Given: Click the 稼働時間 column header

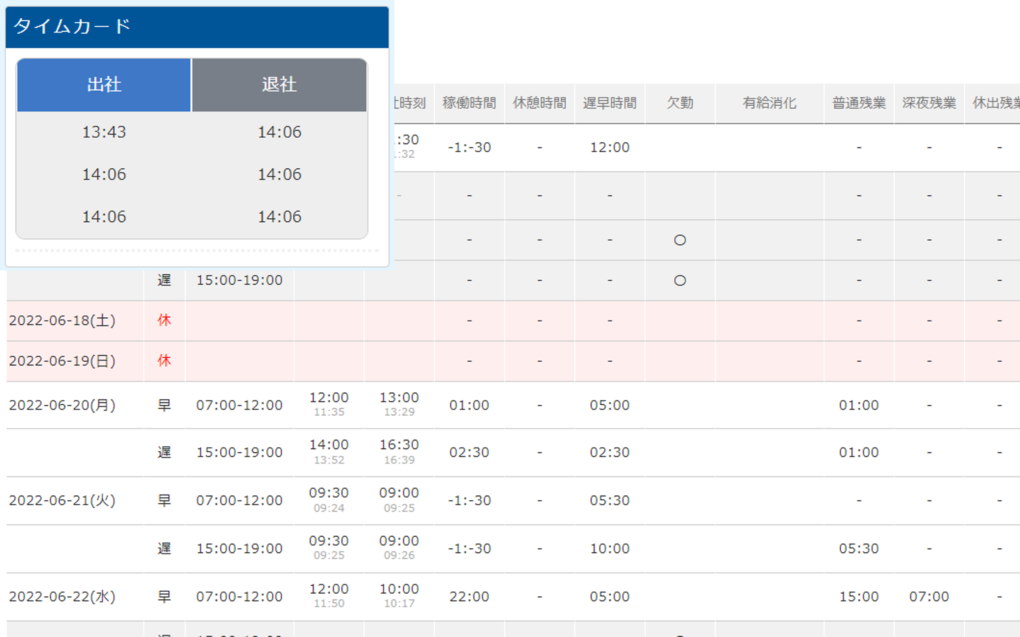Looking at the screenshot, I should 469,103.
